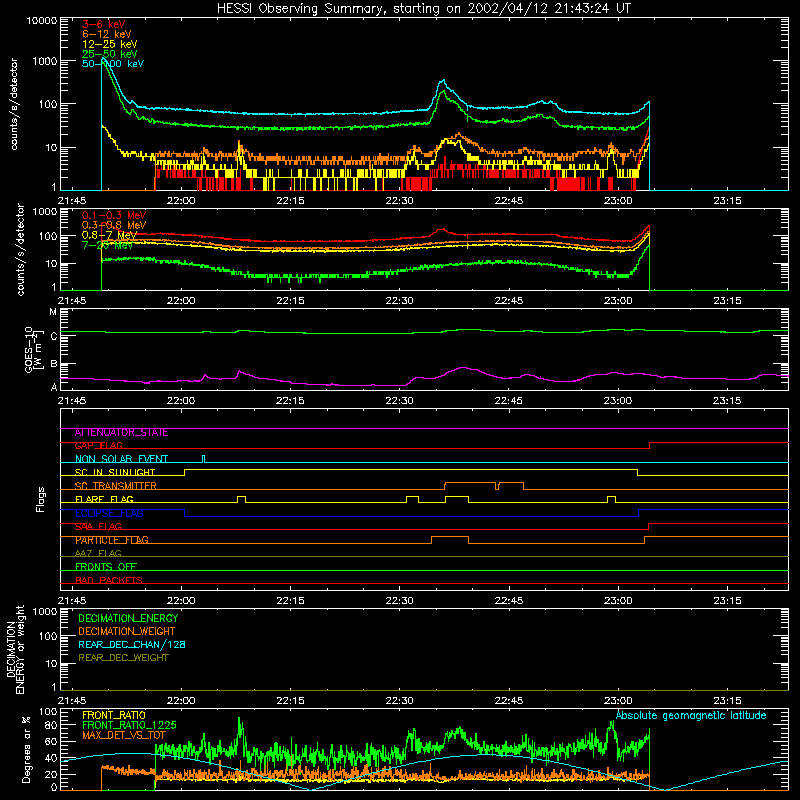Click the red "0.1-0.3 MeV" legend label
The width and height of the screenshot is (800, 800).
(x=114, y=215)
